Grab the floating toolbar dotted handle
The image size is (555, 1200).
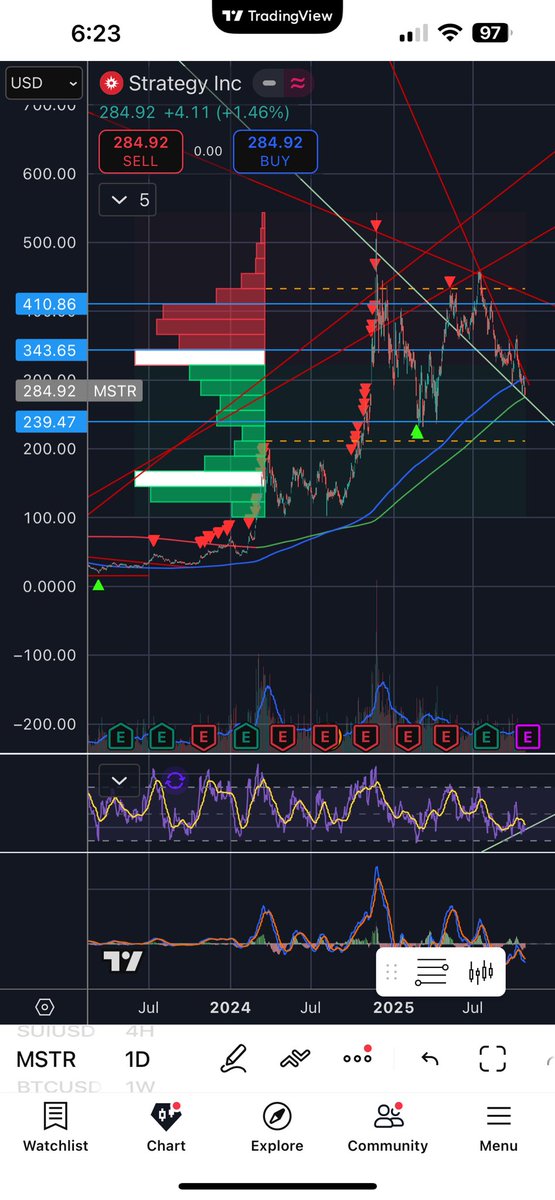[x=392, y=971]
